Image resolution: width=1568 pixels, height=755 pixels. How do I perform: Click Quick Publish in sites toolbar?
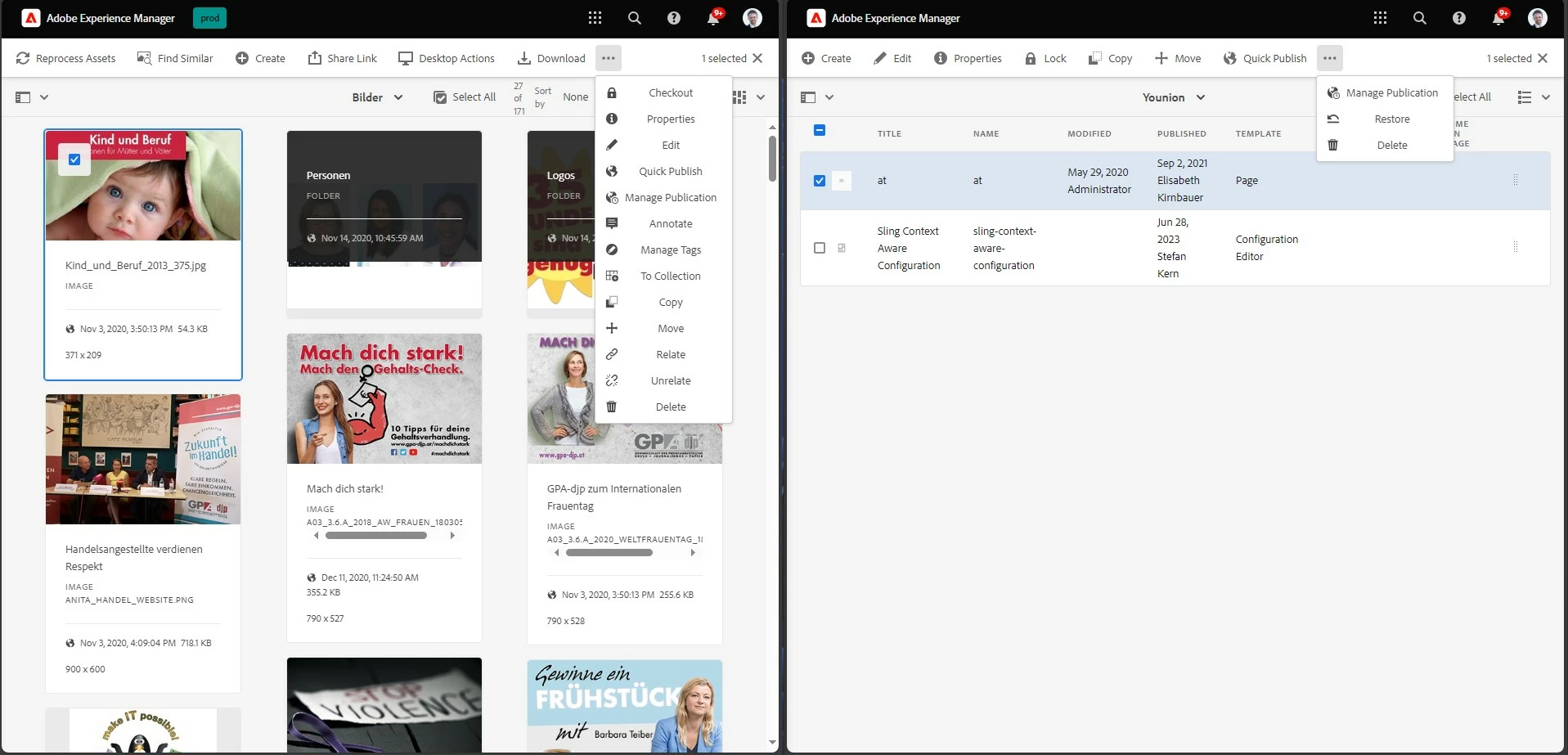1265,58
